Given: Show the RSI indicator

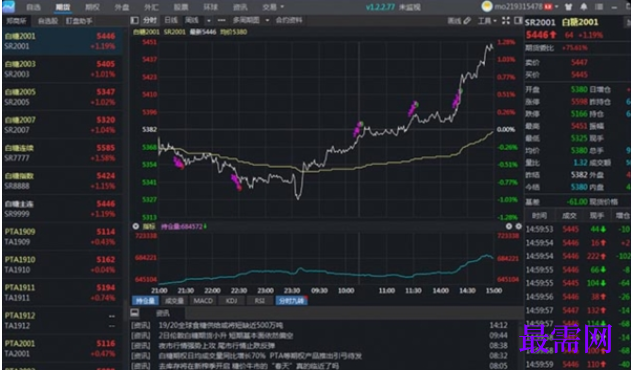Looking at the screenshot, I should [x=260, y=301].
